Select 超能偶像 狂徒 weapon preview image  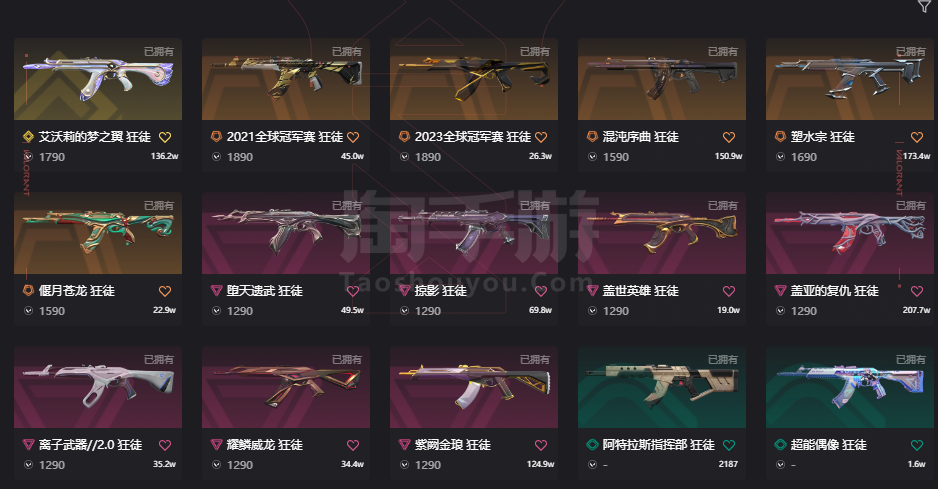(x=849, y=387)
